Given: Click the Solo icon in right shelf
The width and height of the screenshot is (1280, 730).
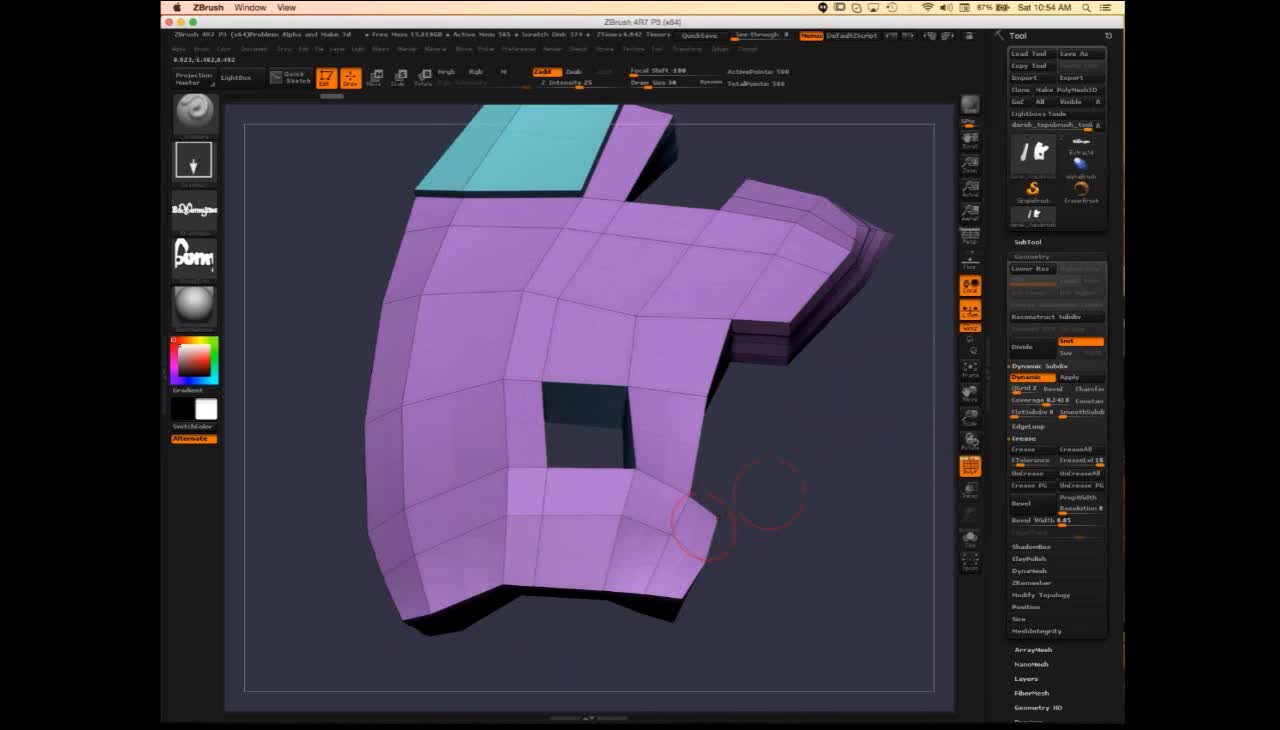Looking at the screenshot, I should (x=970, y=539).
